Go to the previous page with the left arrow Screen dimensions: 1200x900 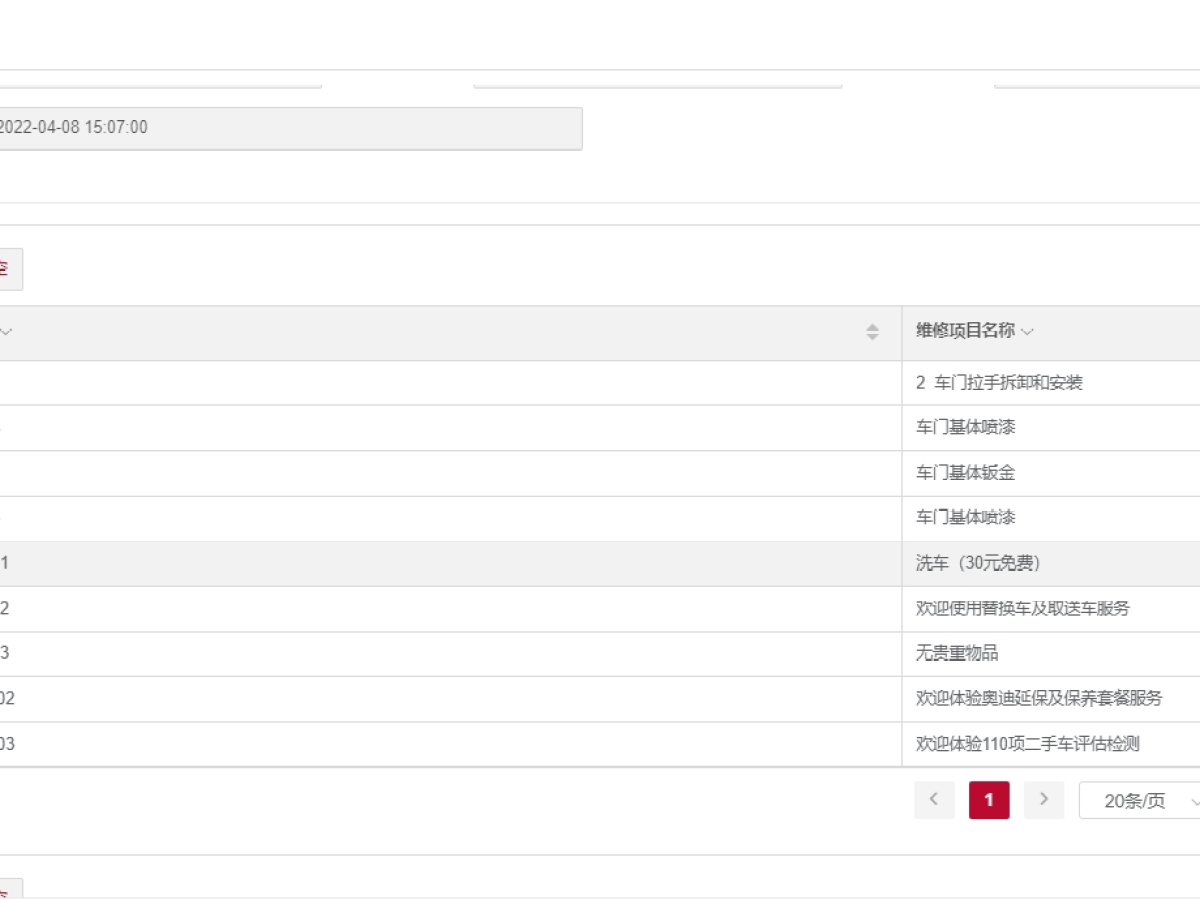tap(934, 800)
